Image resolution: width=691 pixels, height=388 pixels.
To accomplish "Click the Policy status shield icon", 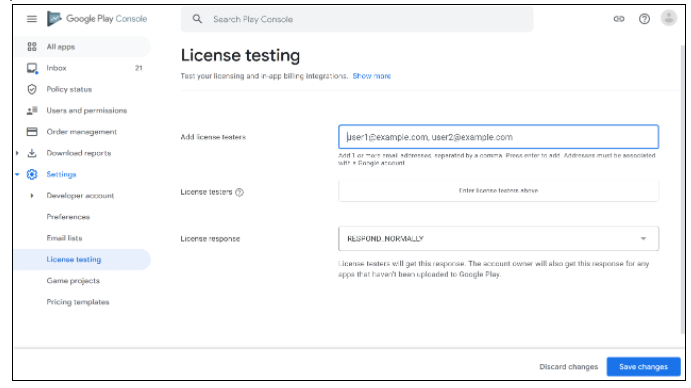I will pos(32,90).
